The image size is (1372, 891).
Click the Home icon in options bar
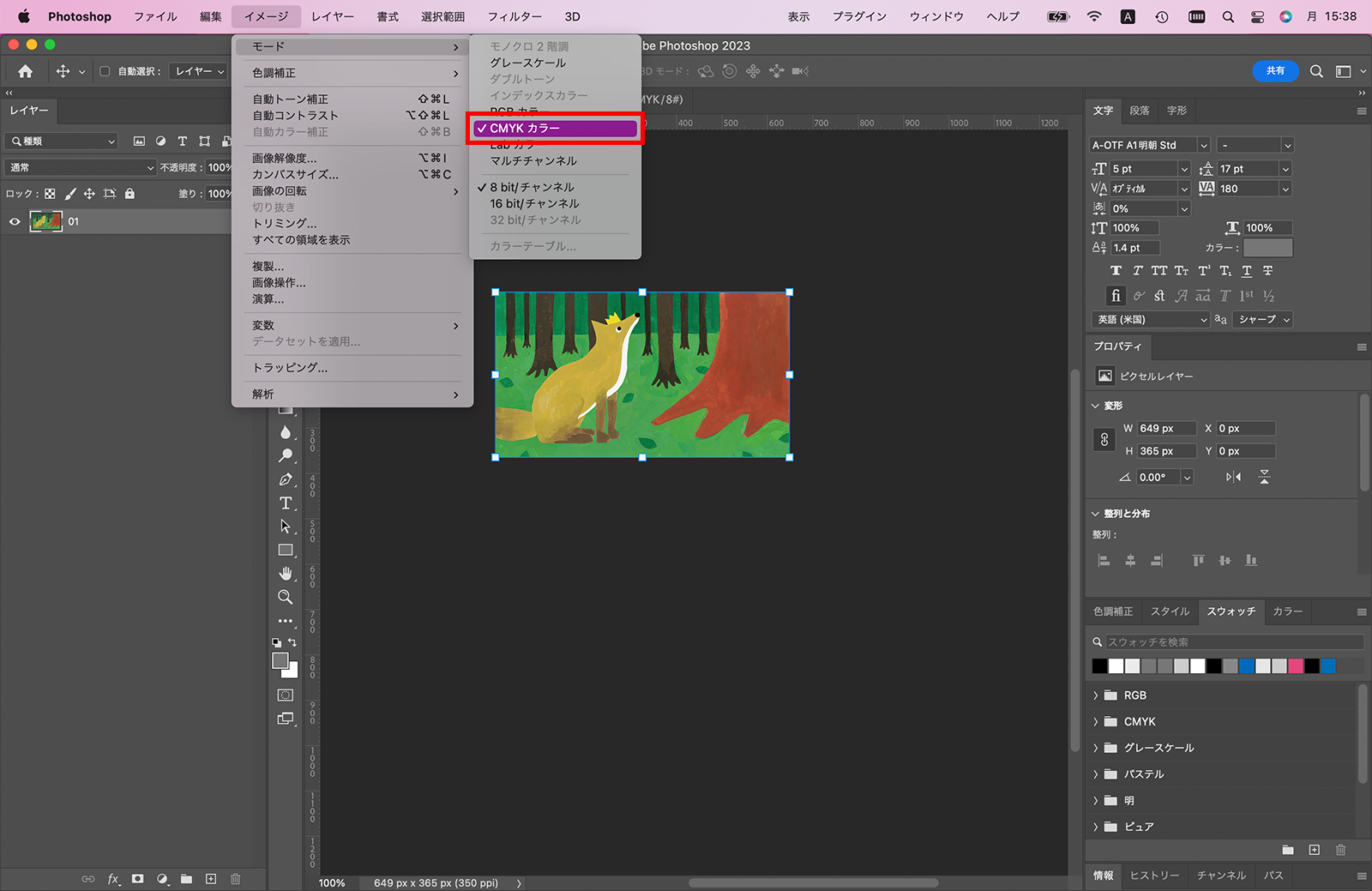[x=26, y=71]
